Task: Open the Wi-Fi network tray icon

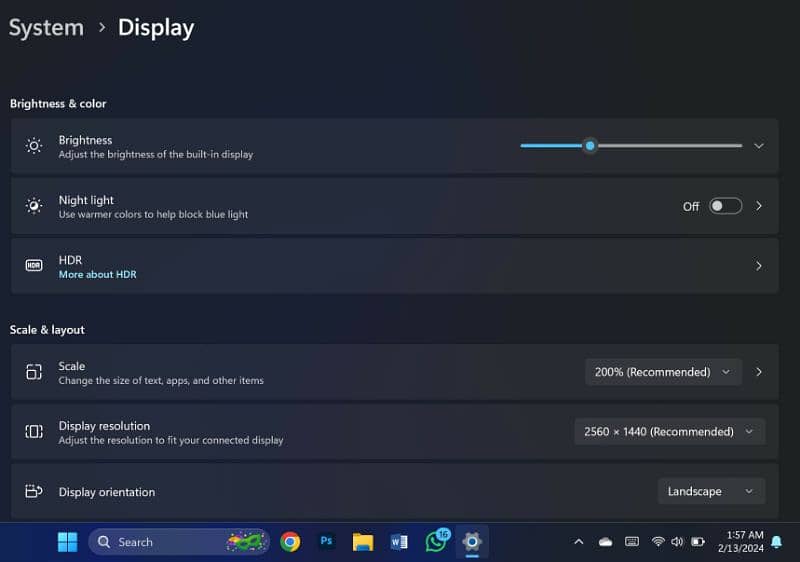Action: coord(657,542)
